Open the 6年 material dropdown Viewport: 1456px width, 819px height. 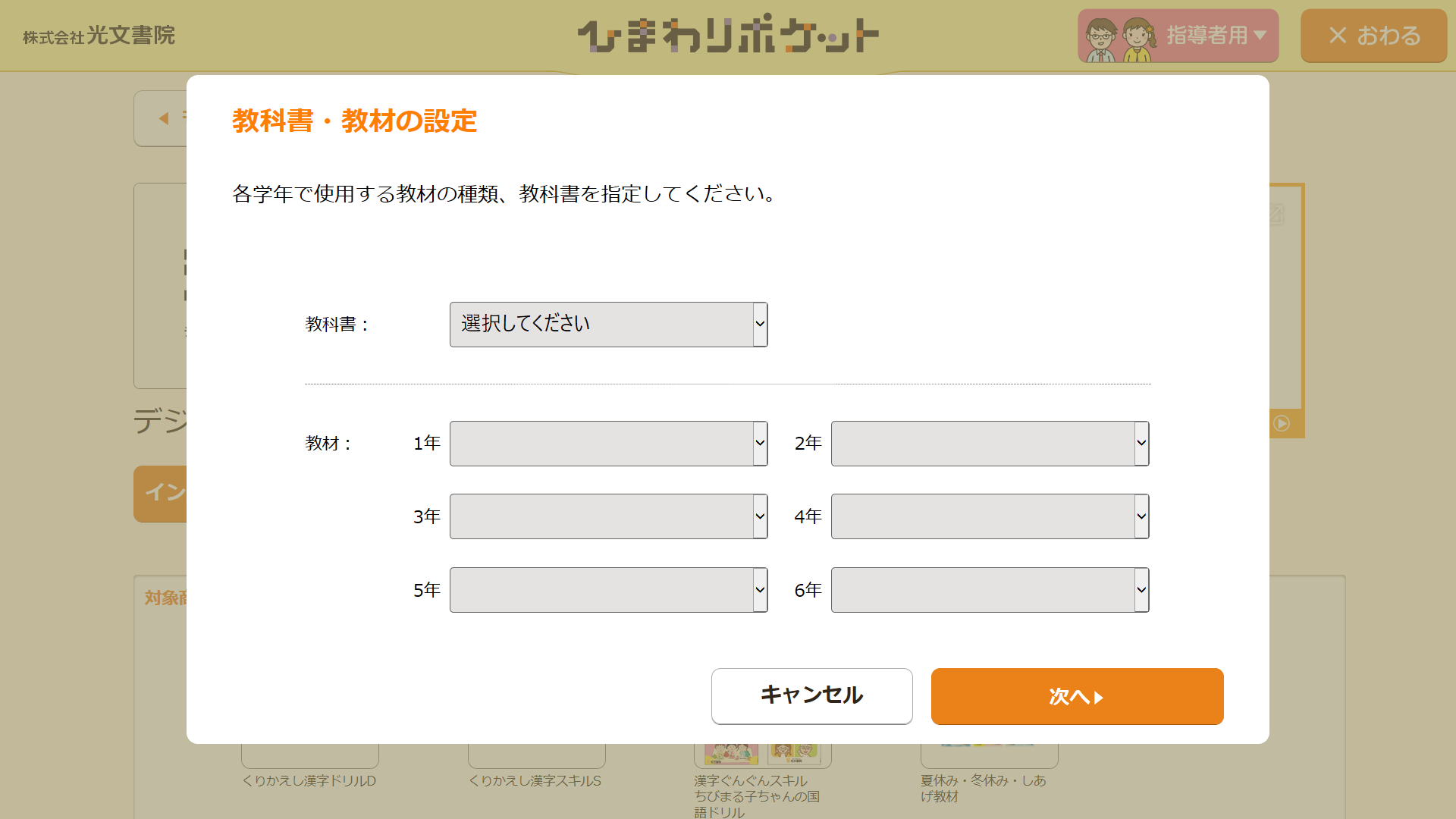[990, 590]
